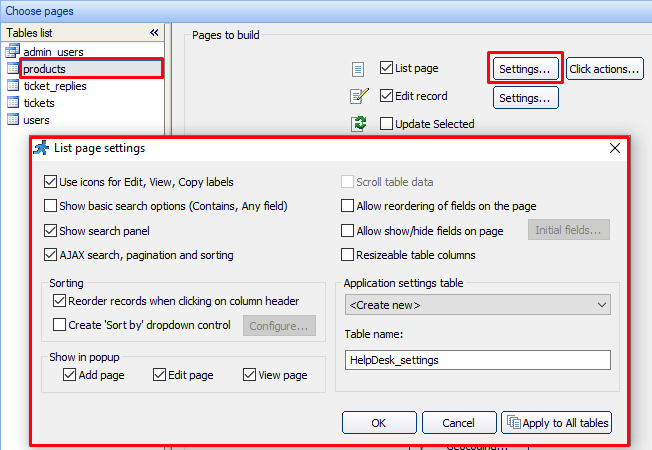This screenshot has width=652, height=450.
Task: Click the ticket_replies table icon
Action: (13, 86)
